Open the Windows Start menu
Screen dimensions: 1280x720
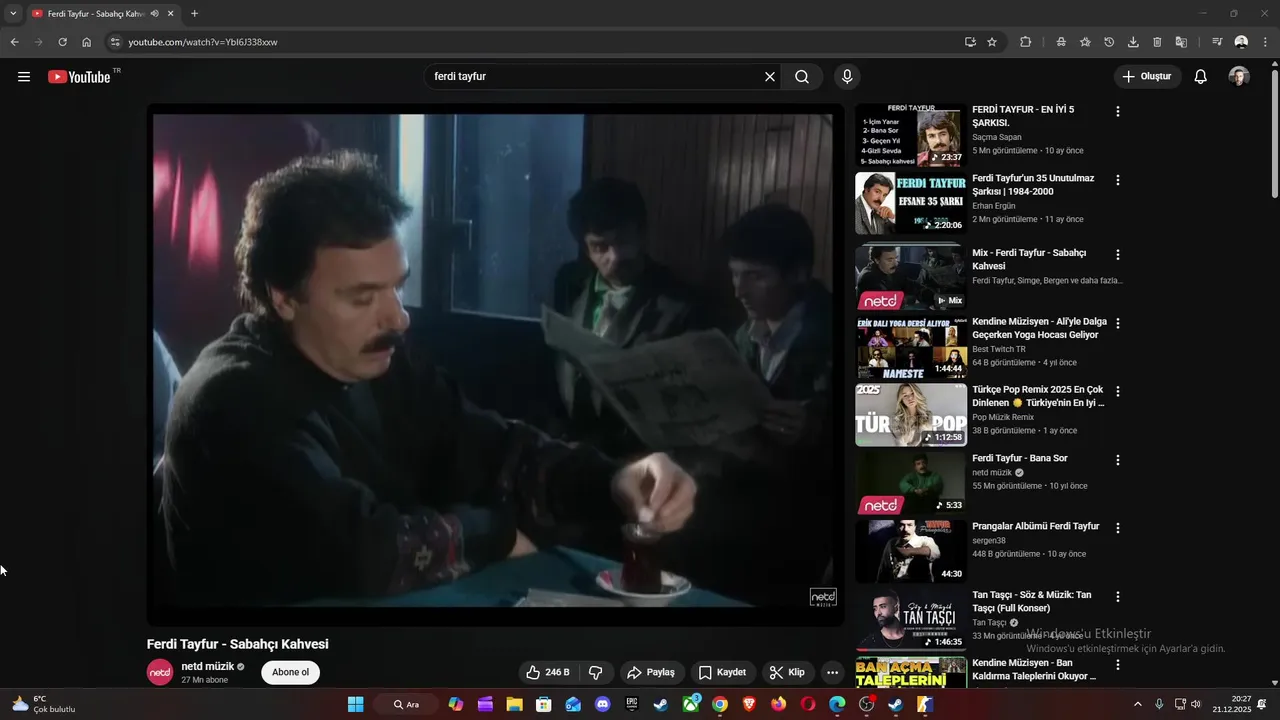[x=355, y=704]
